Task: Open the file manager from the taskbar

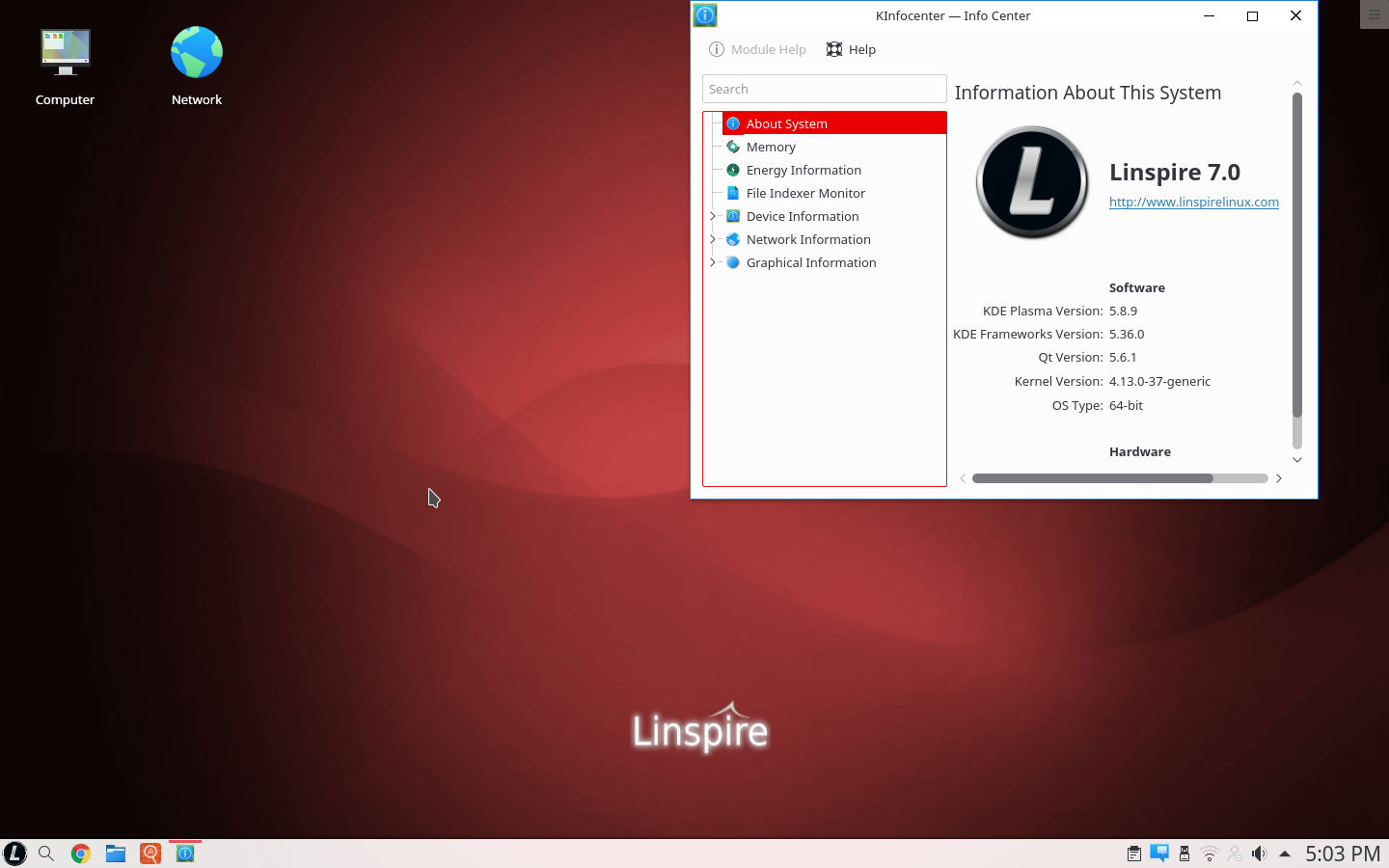Action: 116,854
